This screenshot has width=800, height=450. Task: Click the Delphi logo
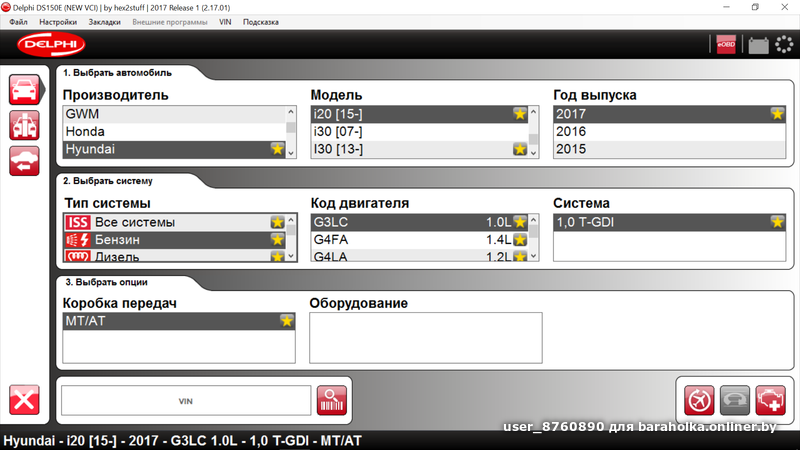(51, 44)
